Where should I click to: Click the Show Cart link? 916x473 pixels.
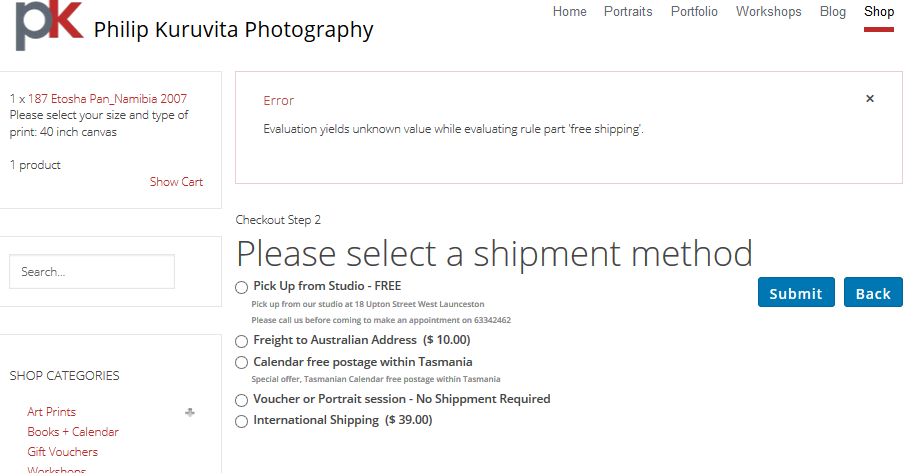tap(176, 182)
